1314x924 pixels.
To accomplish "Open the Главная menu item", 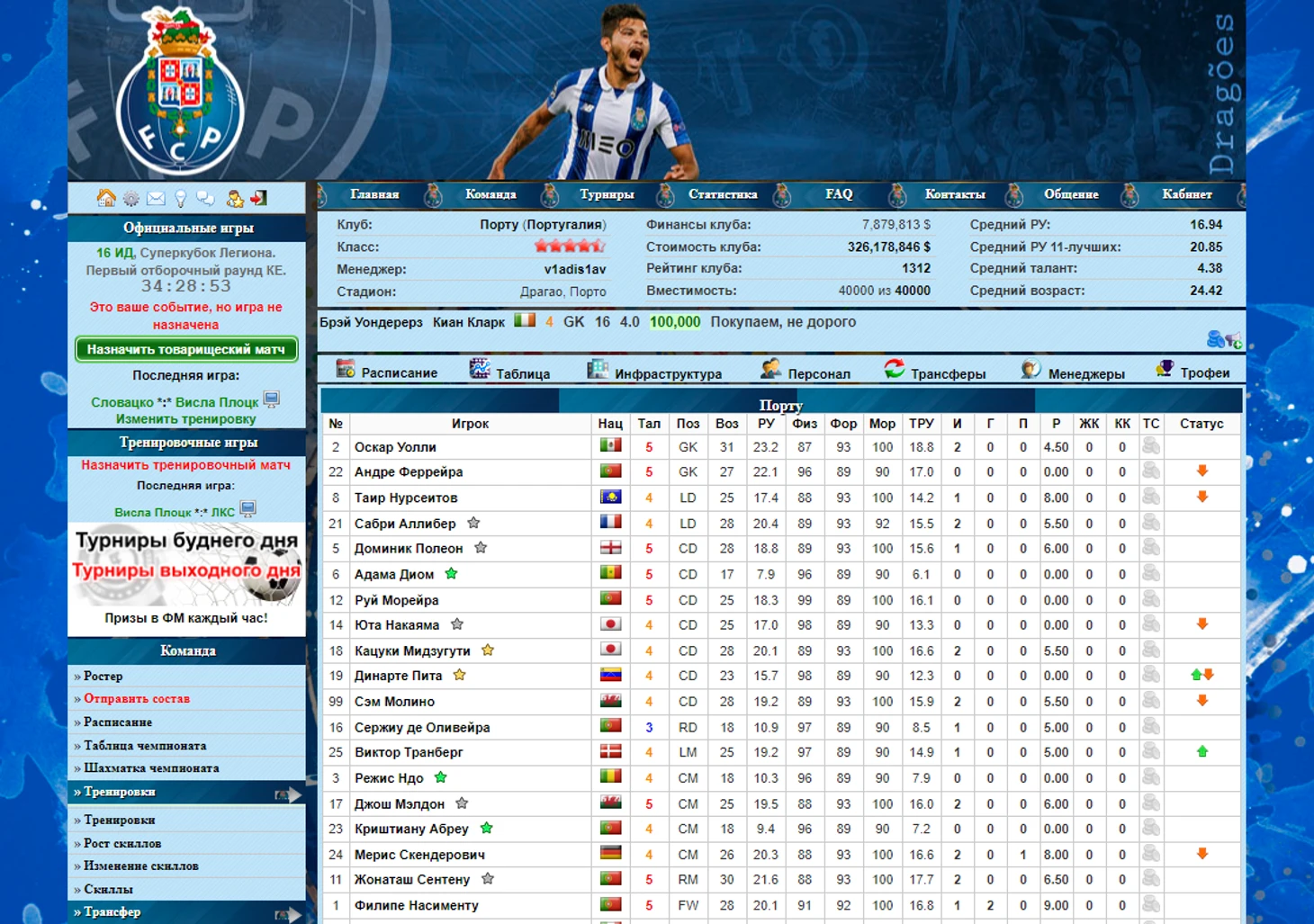I will click(374, 194).
